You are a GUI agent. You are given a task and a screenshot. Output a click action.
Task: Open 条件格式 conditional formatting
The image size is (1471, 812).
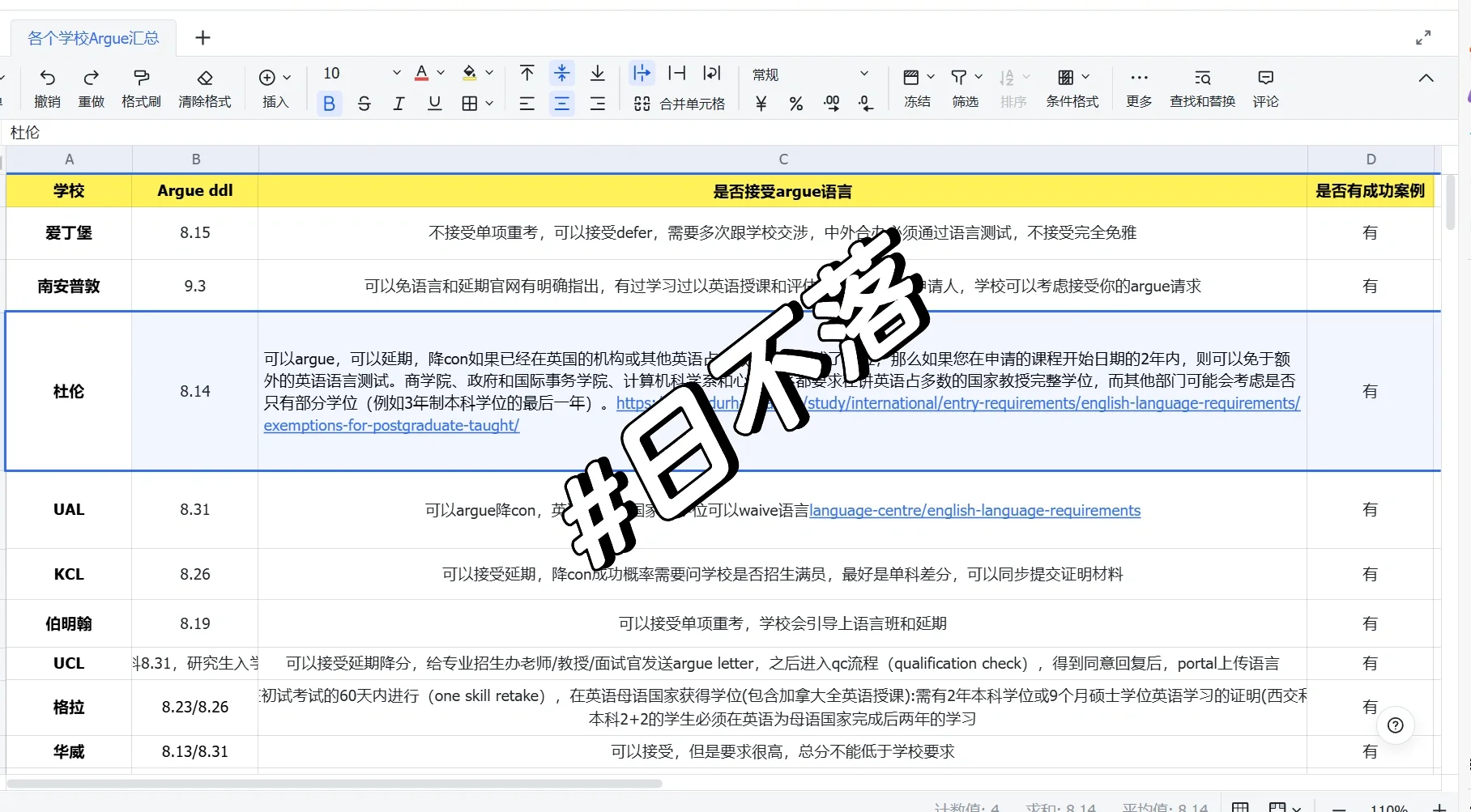point(1072,88)
